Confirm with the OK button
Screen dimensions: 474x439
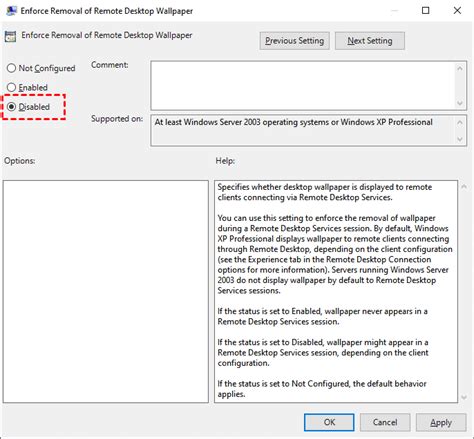pyautogui.click(x=329, y=422)
